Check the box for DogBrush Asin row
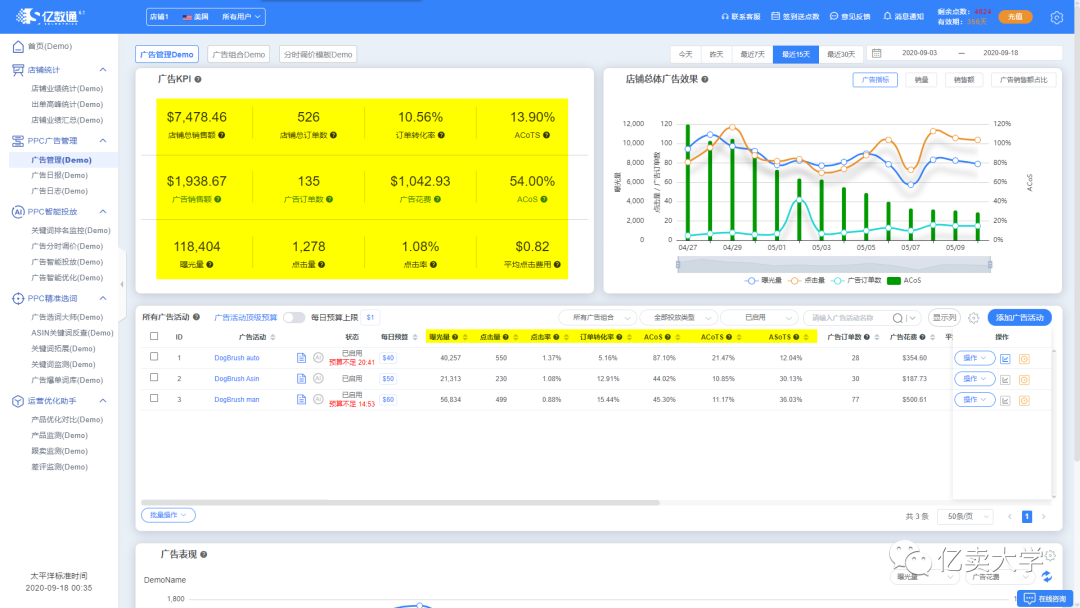 (154, 378)
